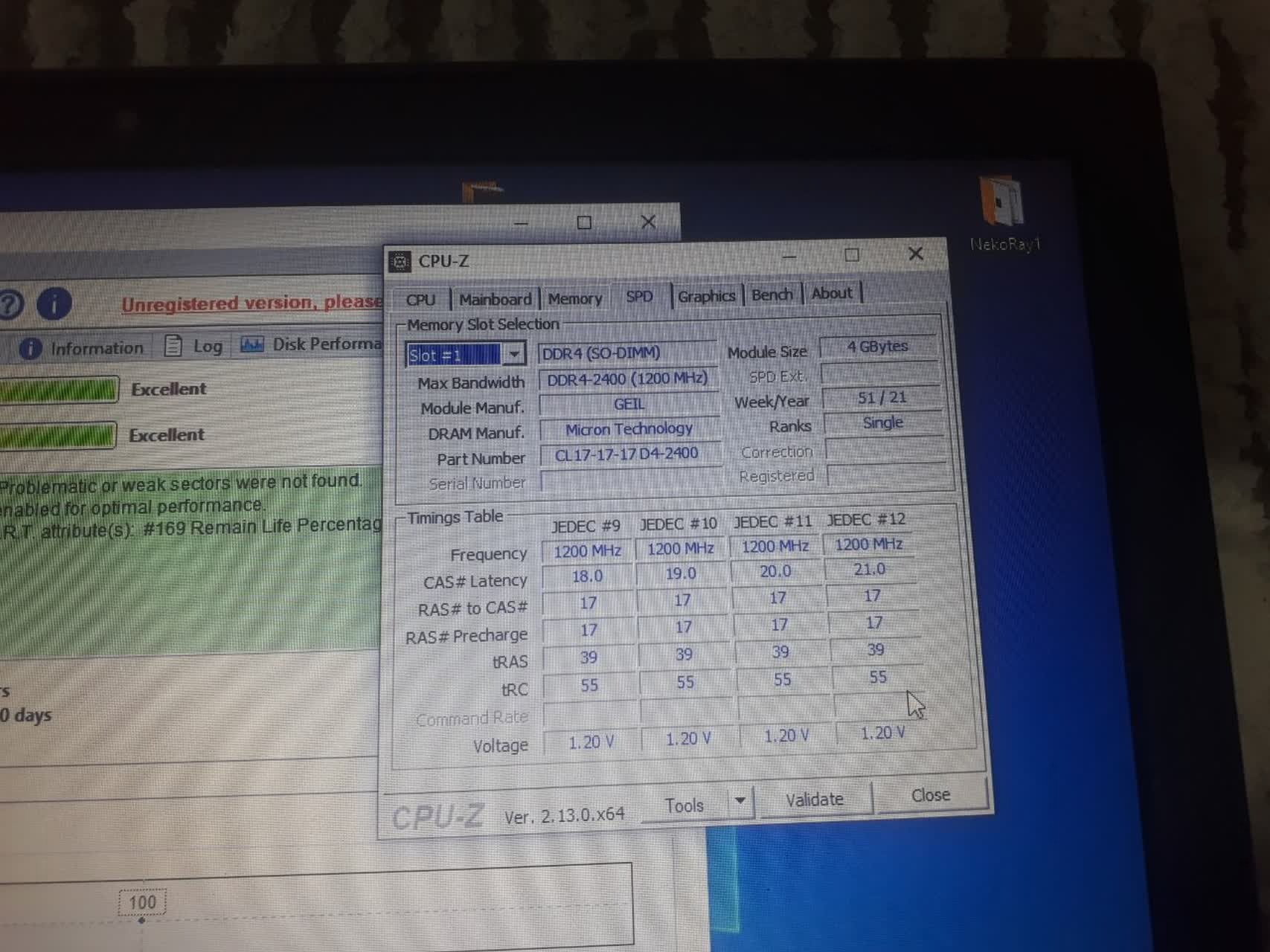The width and height of the screenshot is (1270, 952).
Task: Click the CPU-Z title bar application icon
Action: pyautogui.click(x=400, y=261)
